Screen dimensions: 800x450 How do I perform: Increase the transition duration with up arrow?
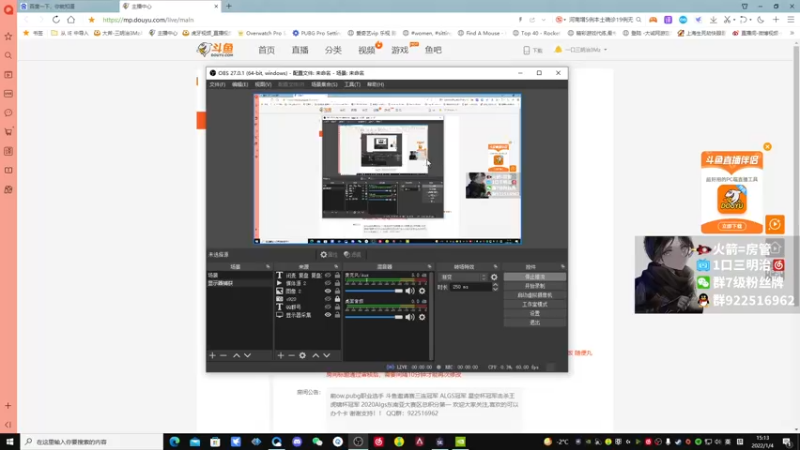(495, 285)
